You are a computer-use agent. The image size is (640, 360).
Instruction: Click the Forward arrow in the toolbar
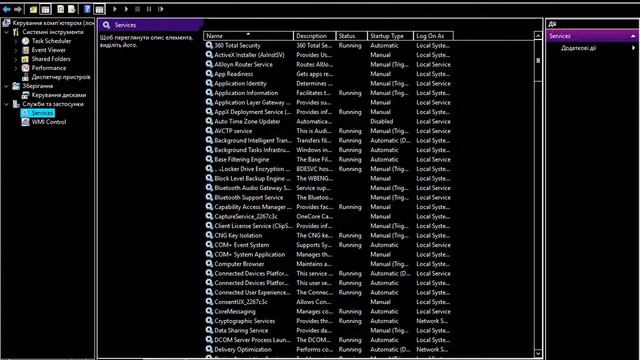tap(18, 9)
